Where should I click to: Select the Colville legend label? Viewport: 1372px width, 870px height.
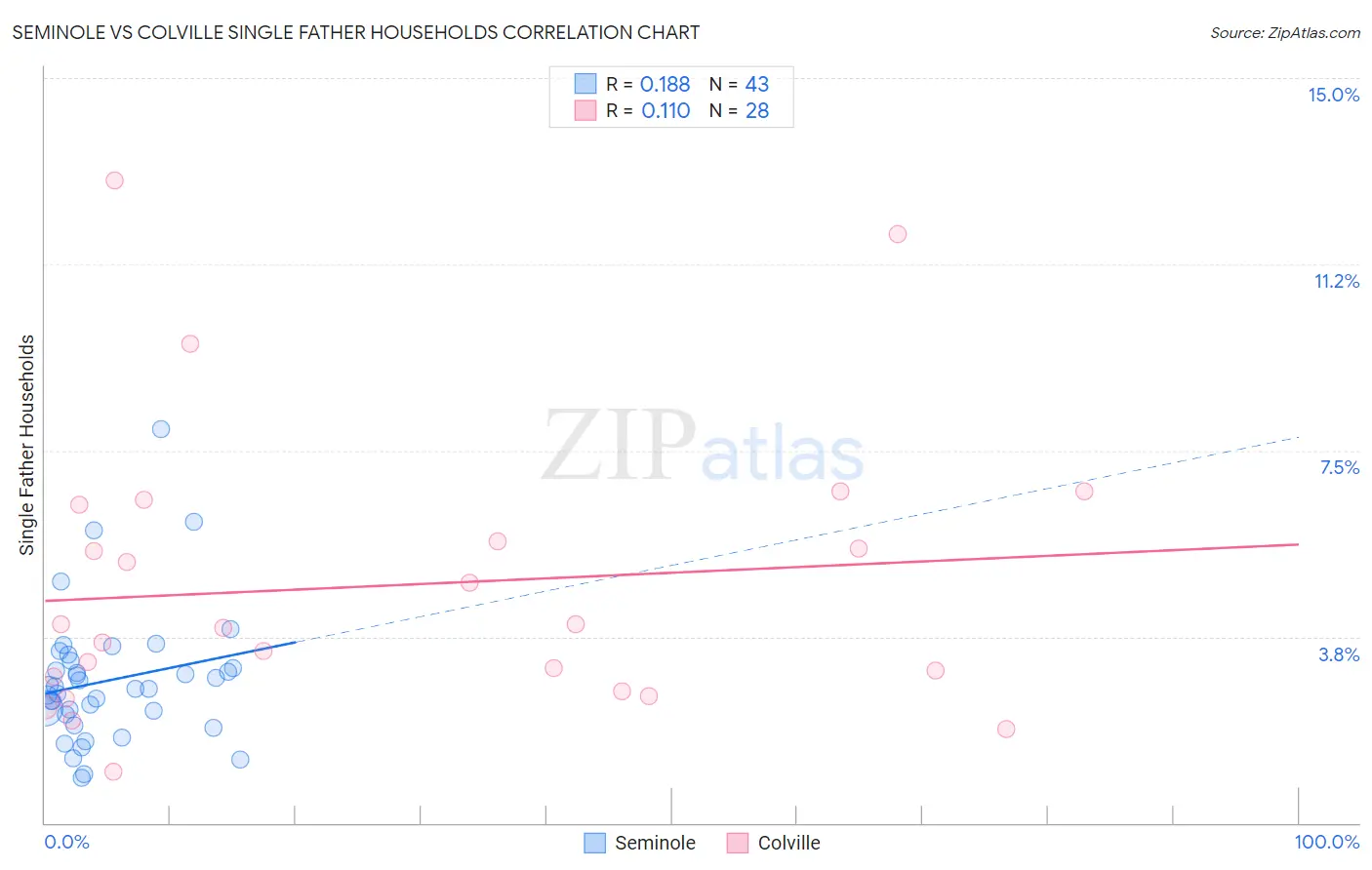[788, 843]
